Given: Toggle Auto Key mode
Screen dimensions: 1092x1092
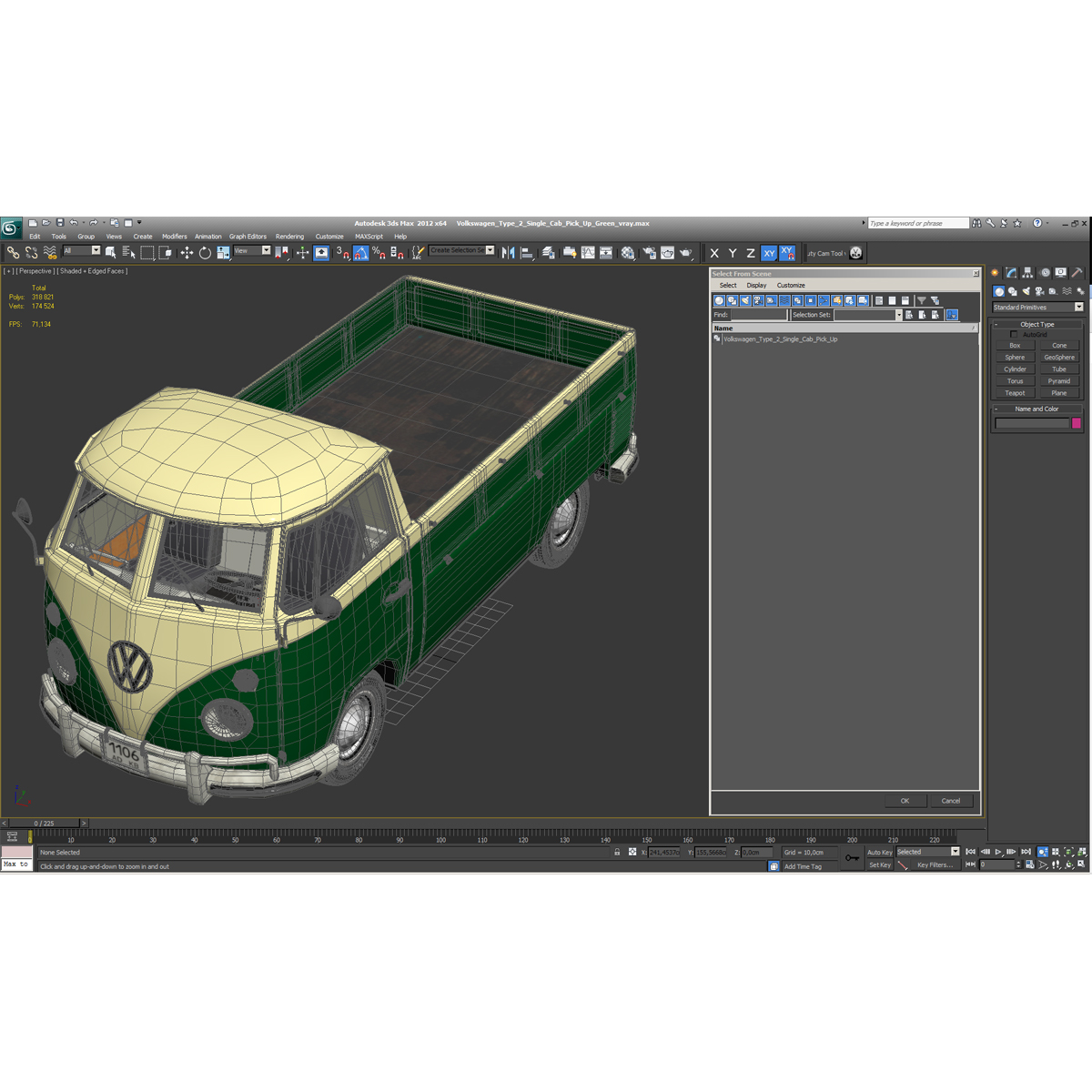Looking at the screenshot, I should click(879, 853).
